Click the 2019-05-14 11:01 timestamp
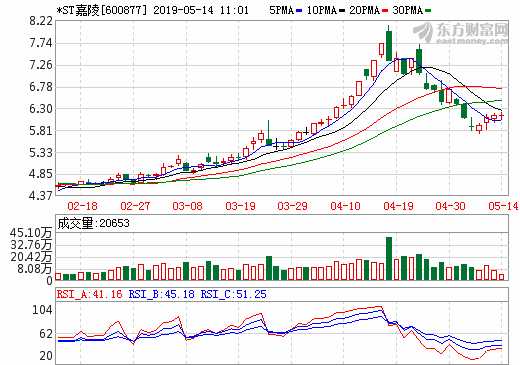Image resolution: width=520 pixels, height=365 pixels. point(201,10)
